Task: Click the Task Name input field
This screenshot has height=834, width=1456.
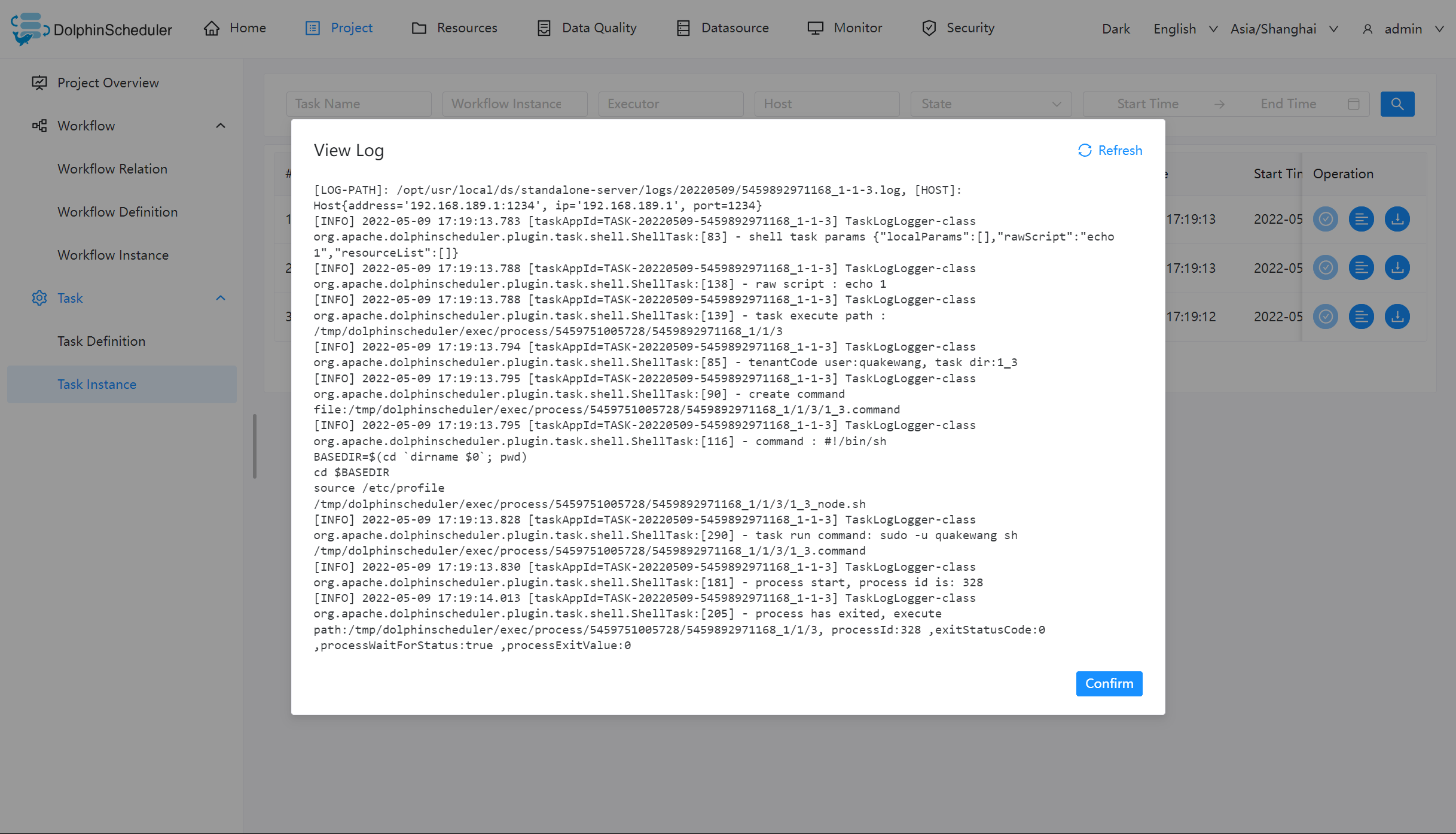Action: point(358,104)
